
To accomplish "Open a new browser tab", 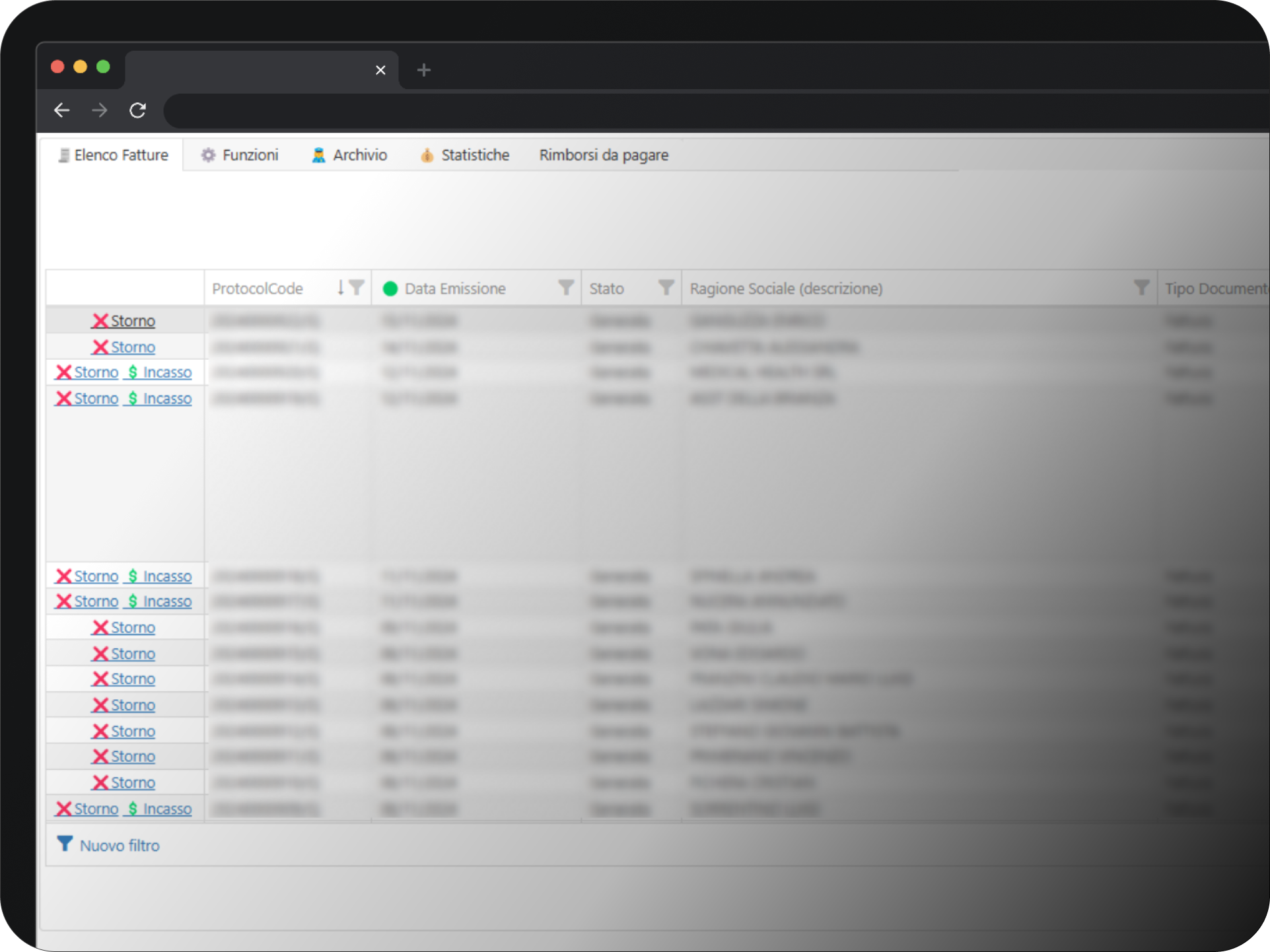I will click(424, 70).
